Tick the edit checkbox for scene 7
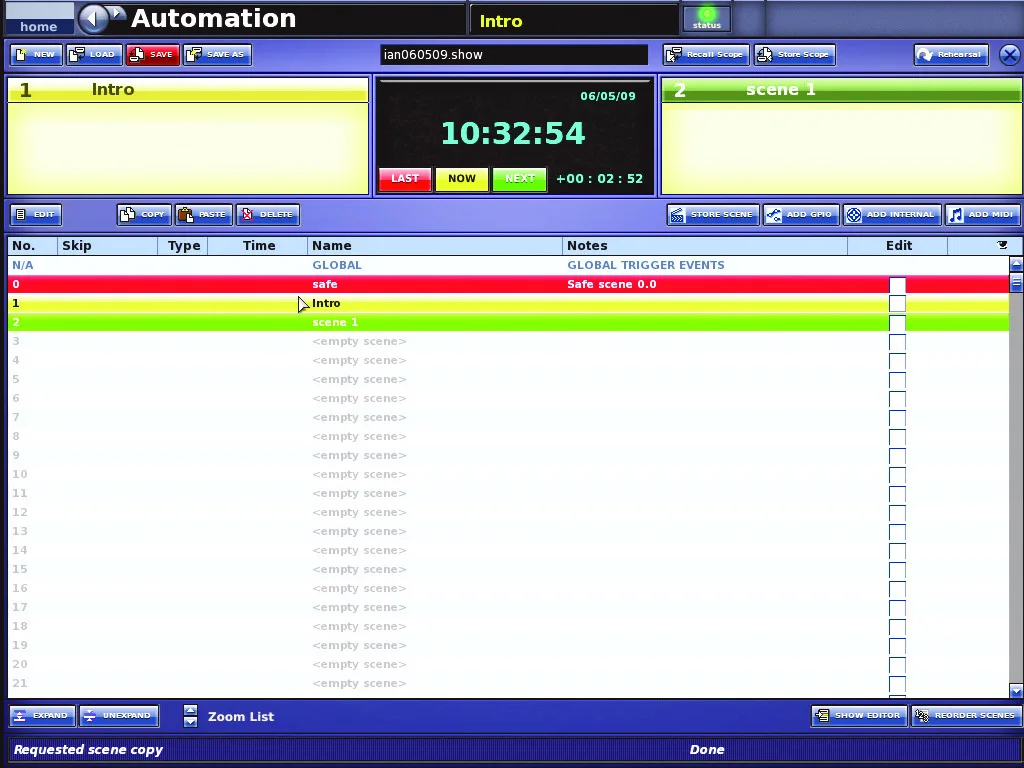The image size is (1024, 768). point(897,418)
